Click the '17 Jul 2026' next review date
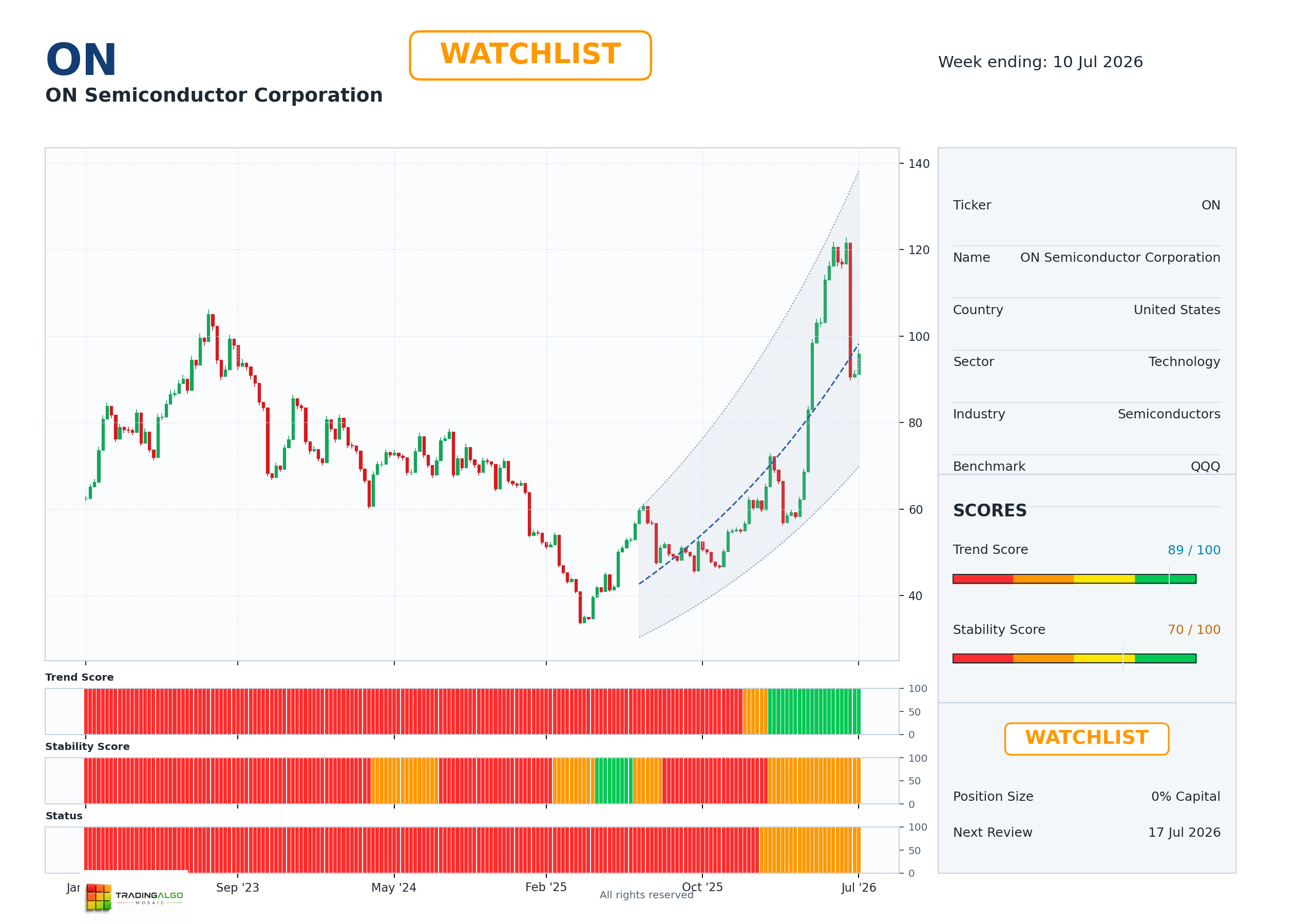 1184,833
